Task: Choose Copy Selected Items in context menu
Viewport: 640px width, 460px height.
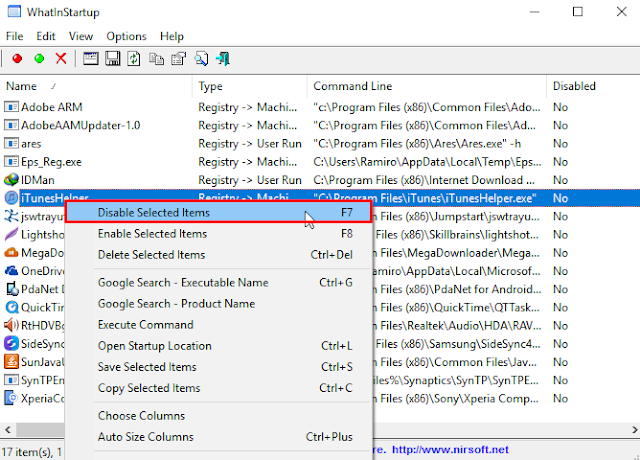Action: point(218,388)
